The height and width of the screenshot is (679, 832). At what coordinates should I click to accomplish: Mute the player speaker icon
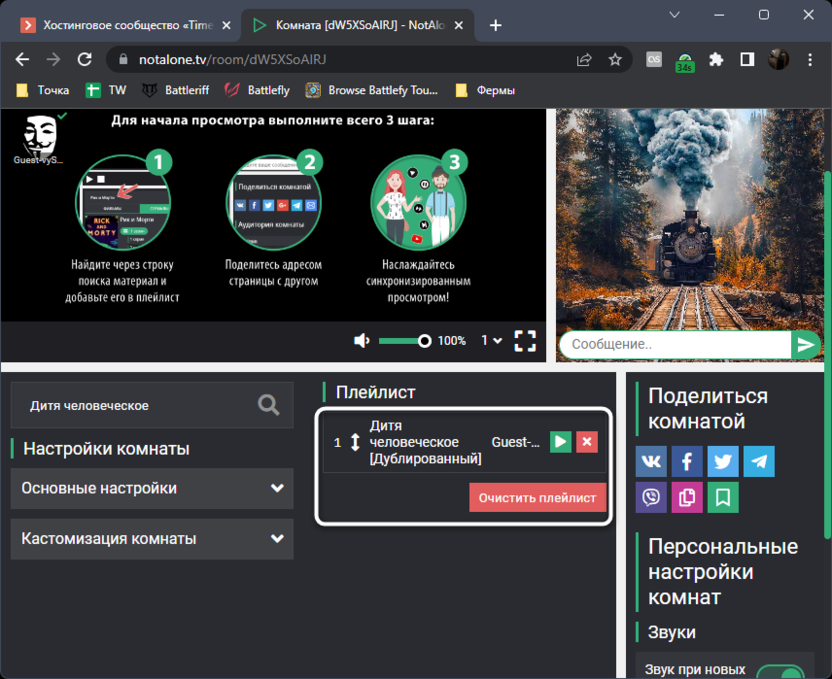(x=362, y=341)
